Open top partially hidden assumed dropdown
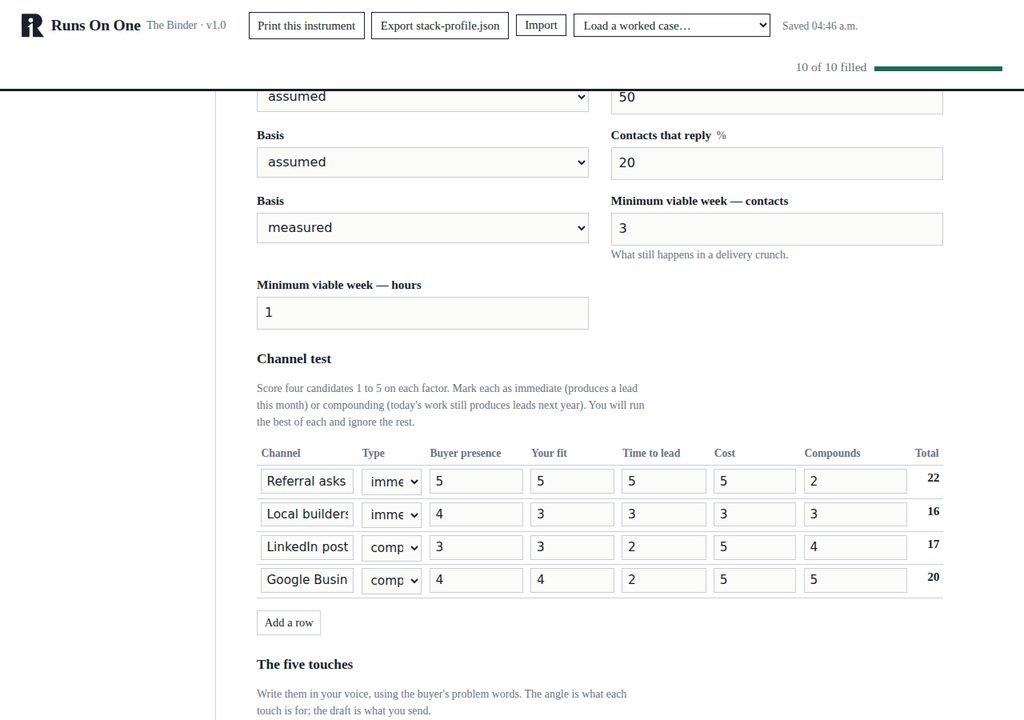Image resolution: width=1024 pixels, height=720 pixels. click(x=423, y=100)
